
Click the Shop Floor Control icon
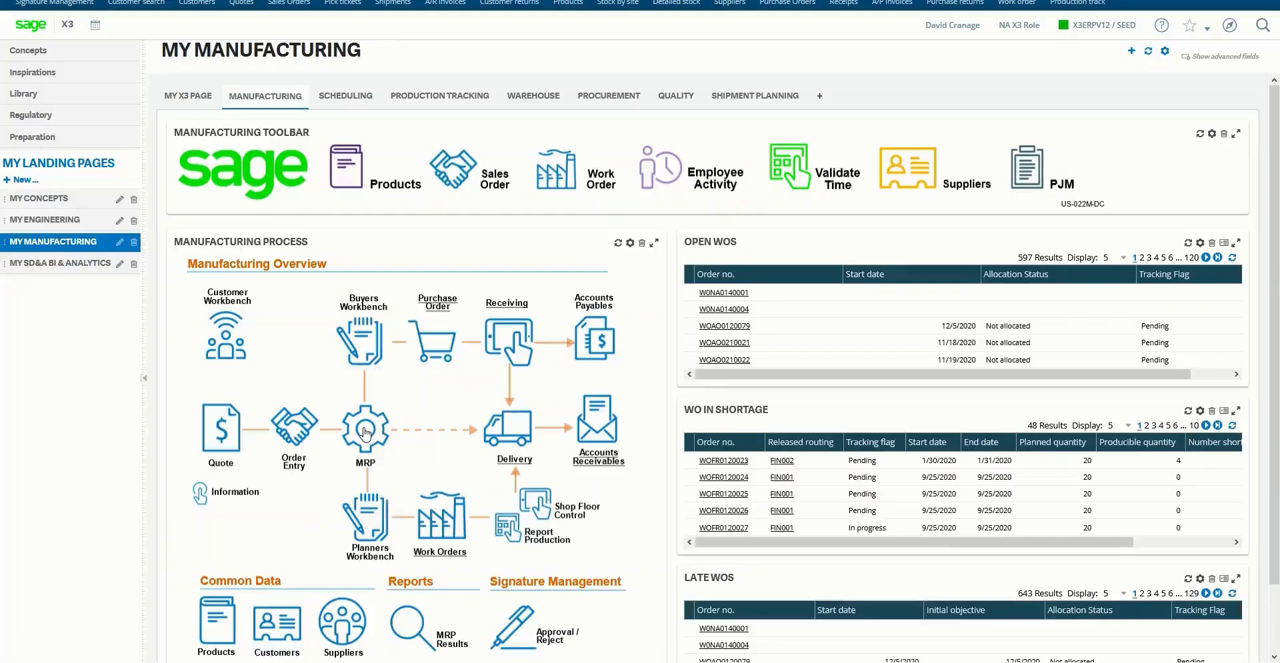pos(535,502)
